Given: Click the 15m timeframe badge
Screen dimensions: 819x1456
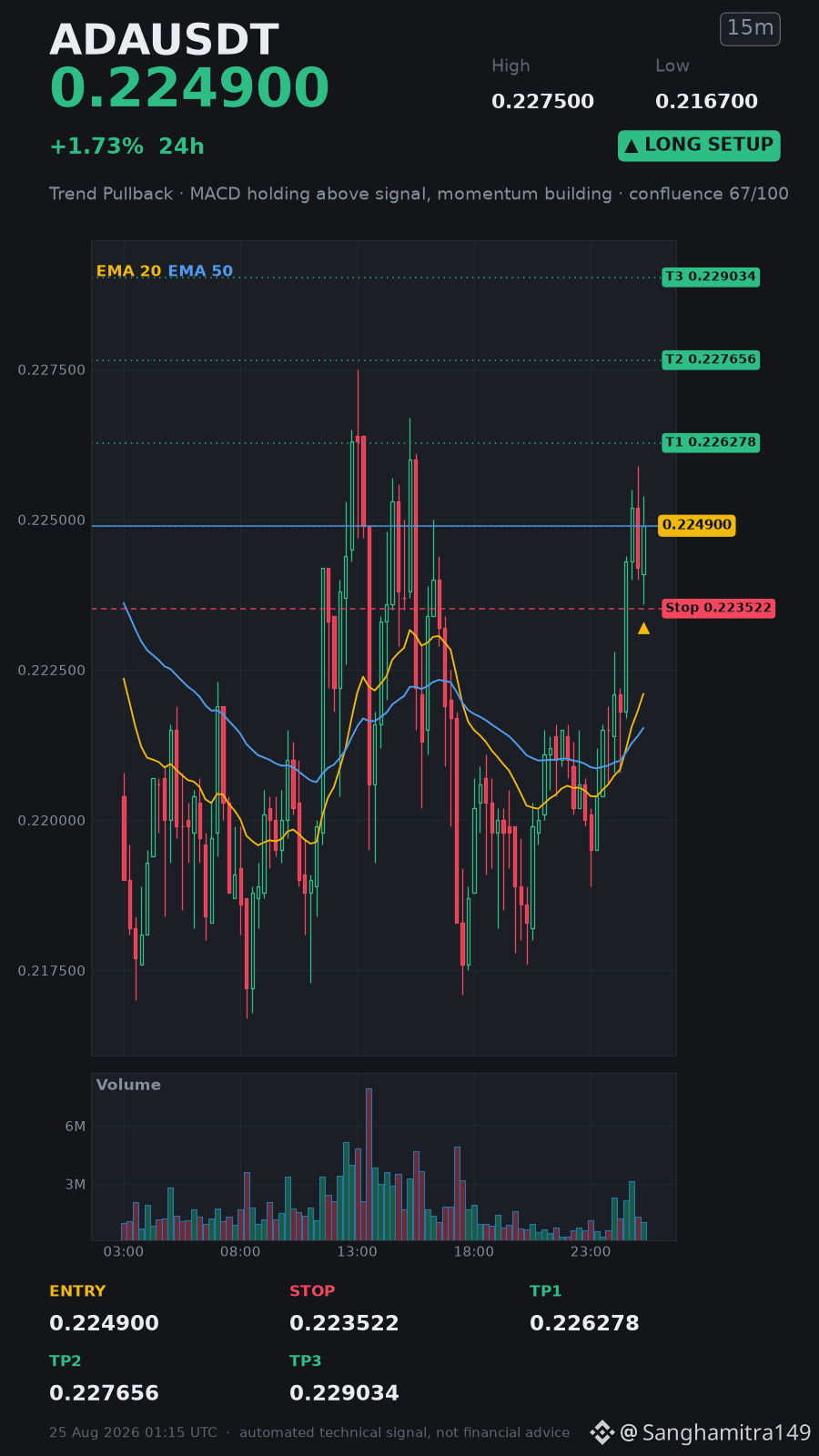Looking at the screenshot, I should (x=750, y=29).
